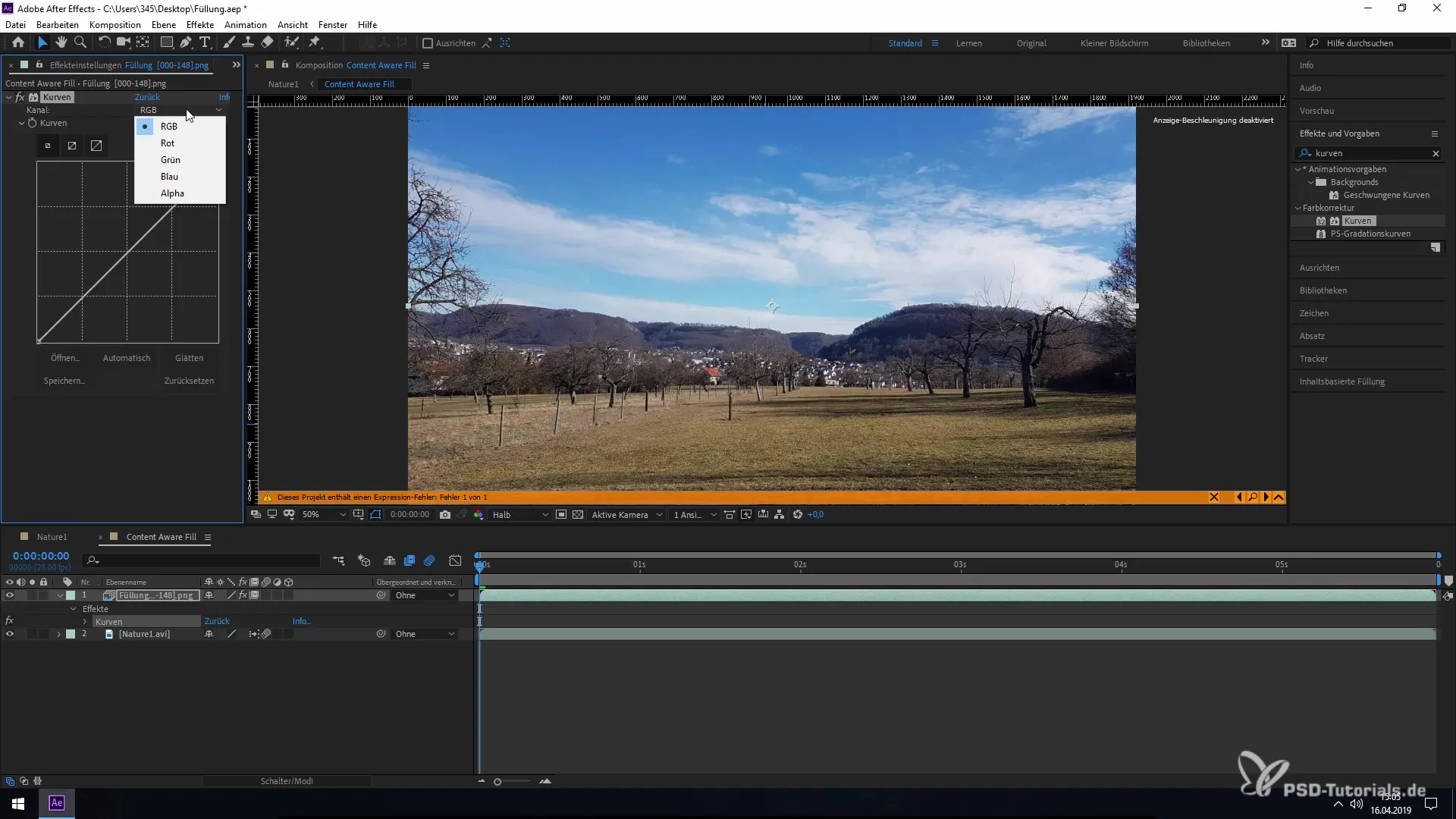
Task: Click the Zurücksetzen button below the curves
Action: pos(189,381)
